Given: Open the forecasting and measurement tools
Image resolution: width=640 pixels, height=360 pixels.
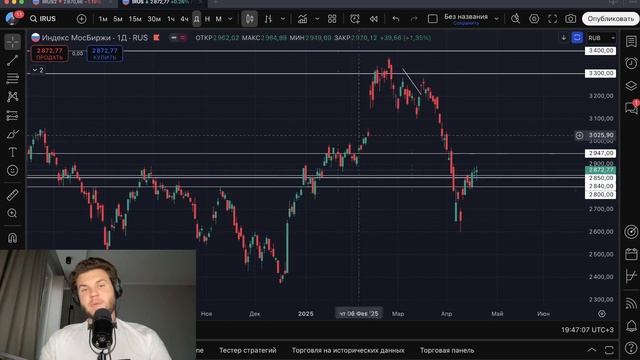Looking at the screenshot, I should pos(13,116).
